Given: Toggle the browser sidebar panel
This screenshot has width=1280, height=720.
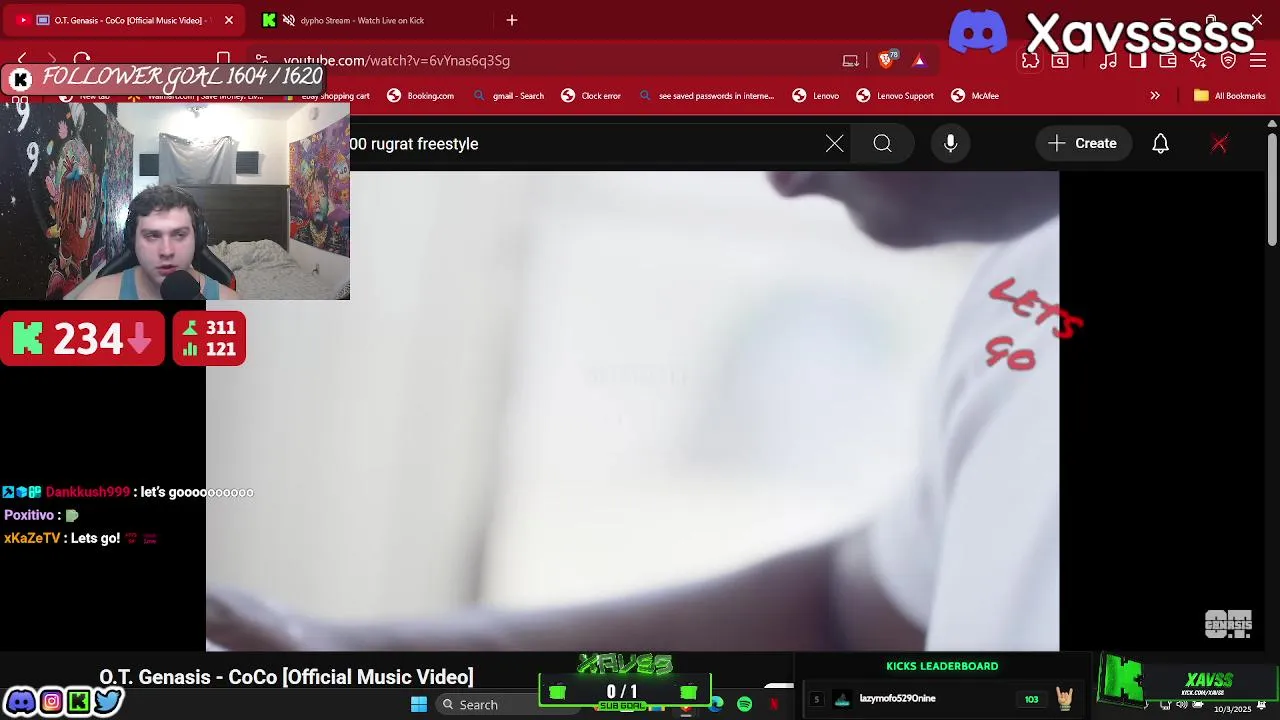Looking at the screenshot, I should point(1138,61).
